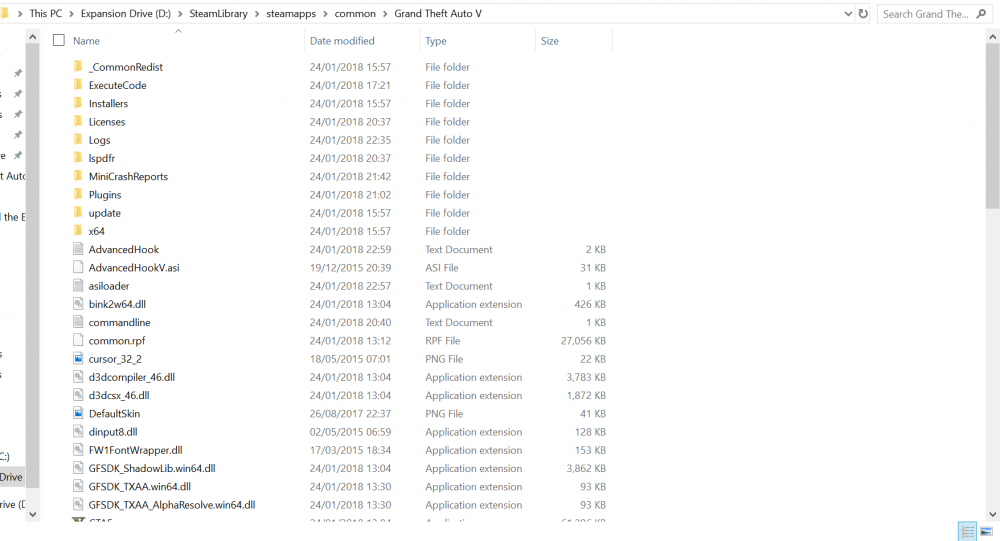Open the address bar history dropdown
The height and width of the screenshot is (541, 1000).
point(848,13)
